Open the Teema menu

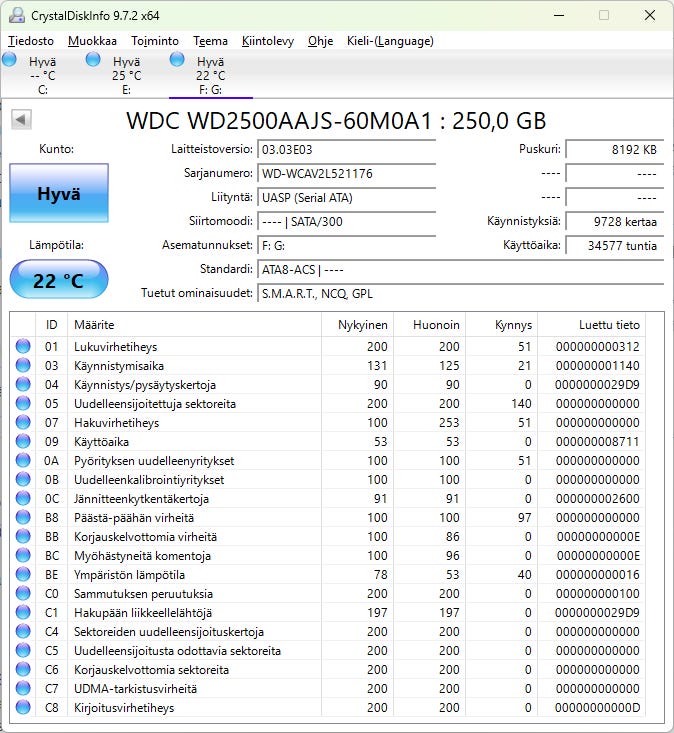[210, 41]
